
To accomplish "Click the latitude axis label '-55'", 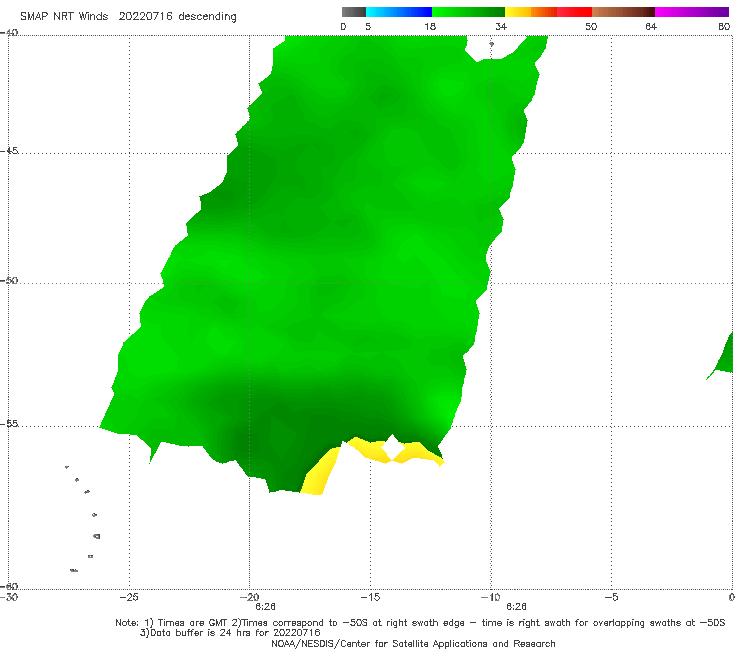I will click(x=9, y=424).
